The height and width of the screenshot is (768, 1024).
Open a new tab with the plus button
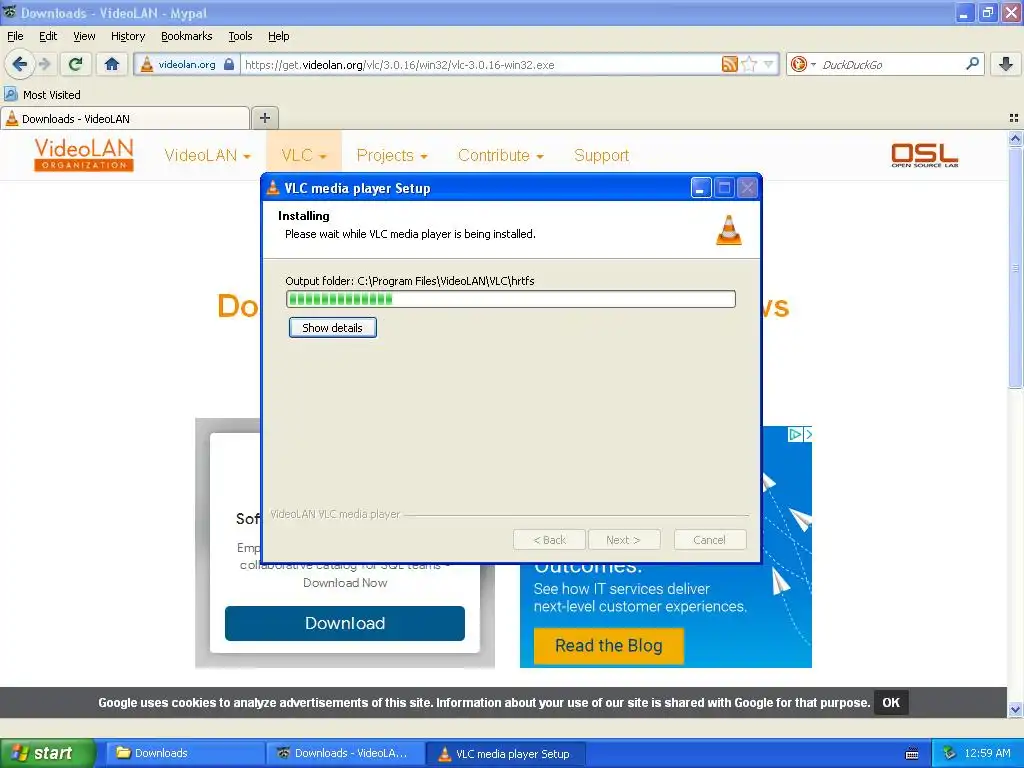click(x=264, y=118)
